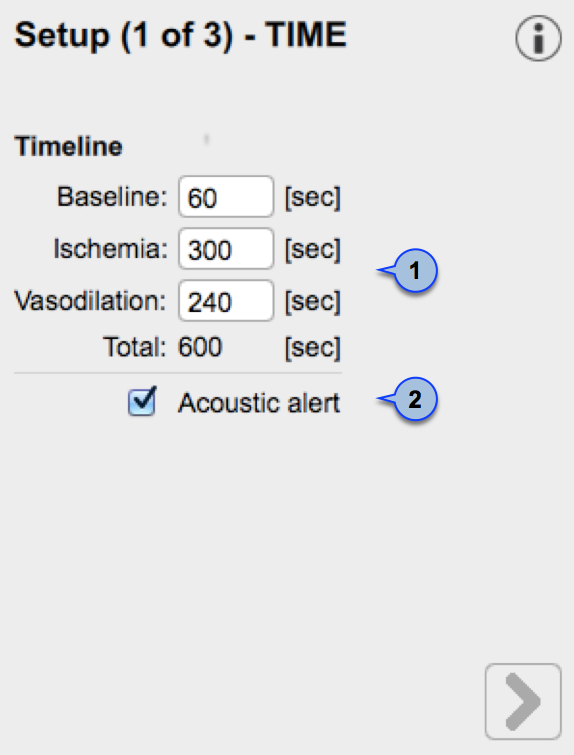Click the Baseline label
Viewport: 574px width, 755px height.
pos(112,196)
